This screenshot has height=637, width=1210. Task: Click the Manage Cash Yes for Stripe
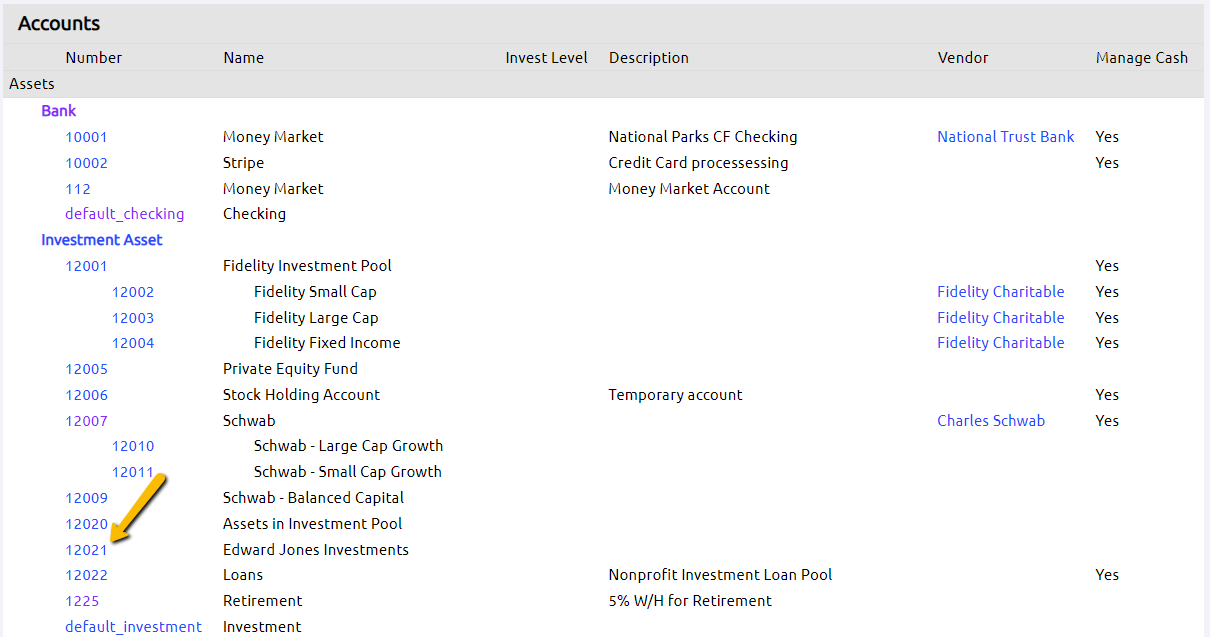pos(1107,163)
